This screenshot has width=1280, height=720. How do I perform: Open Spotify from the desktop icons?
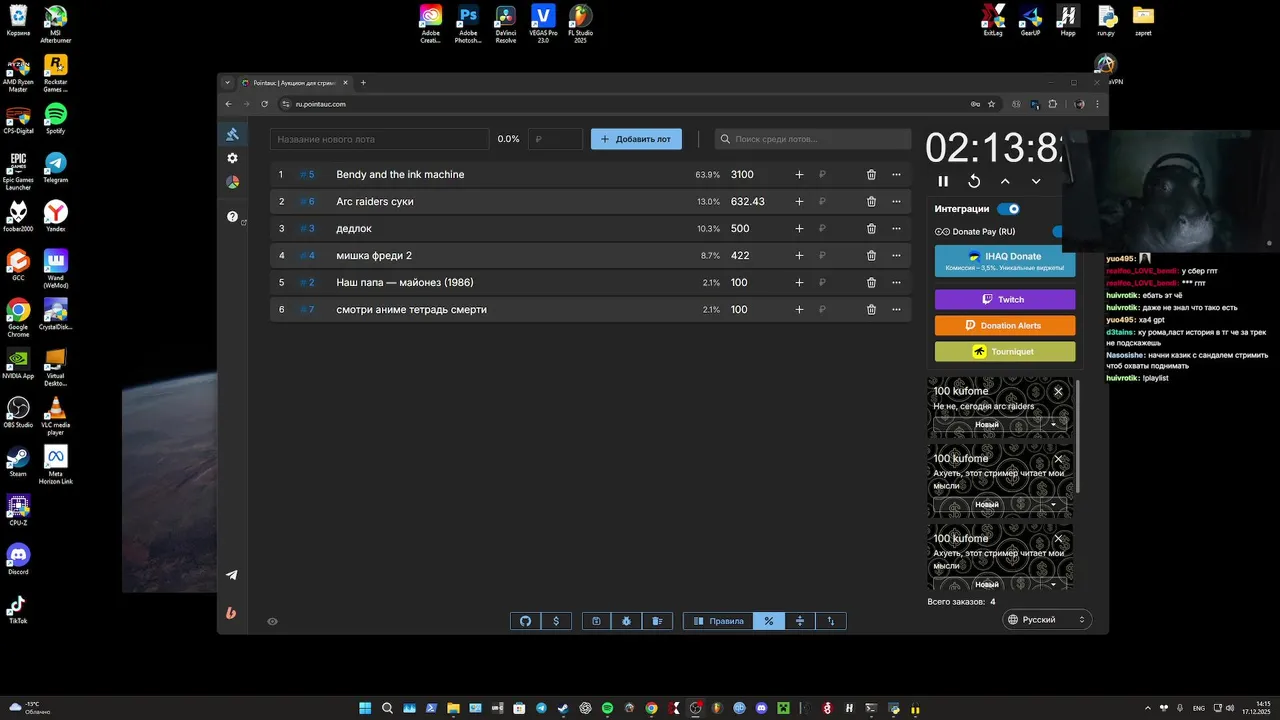(x=56, y=118)
